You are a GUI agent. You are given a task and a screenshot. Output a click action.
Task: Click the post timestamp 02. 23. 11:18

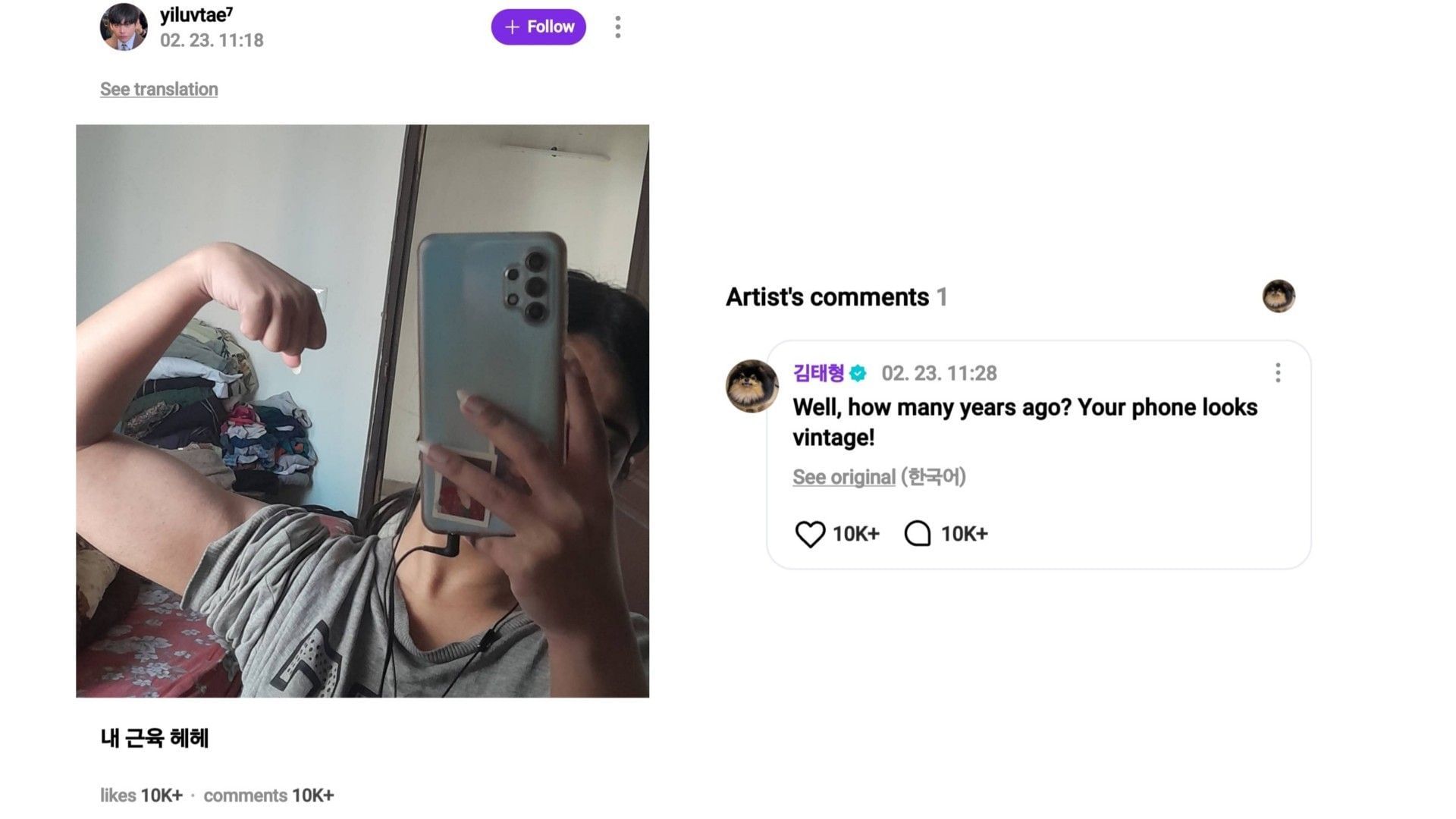[x=212, y=40]
